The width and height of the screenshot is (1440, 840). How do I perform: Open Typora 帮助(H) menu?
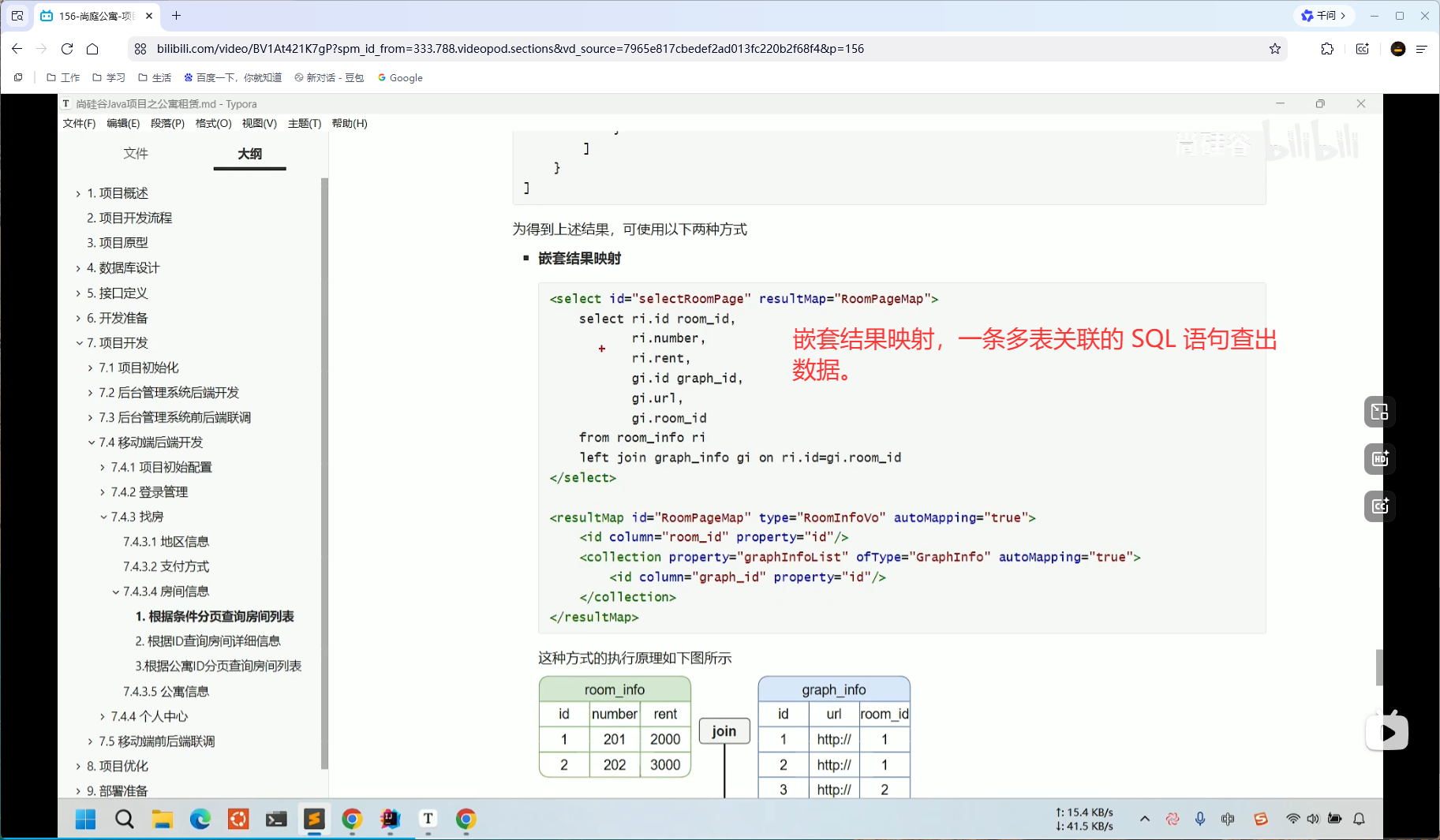pos(350,123)
